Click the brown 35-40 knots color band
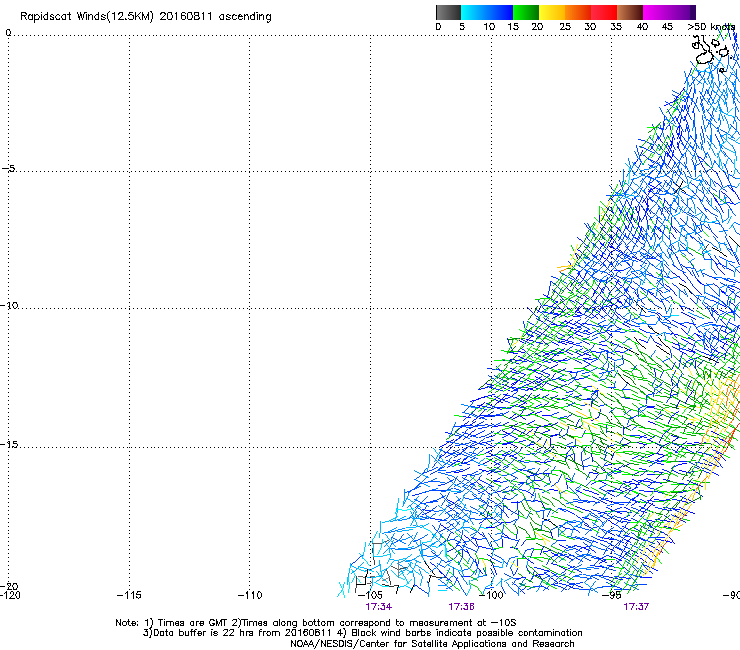Screen dimensions: 740x650 pos(630,12)
